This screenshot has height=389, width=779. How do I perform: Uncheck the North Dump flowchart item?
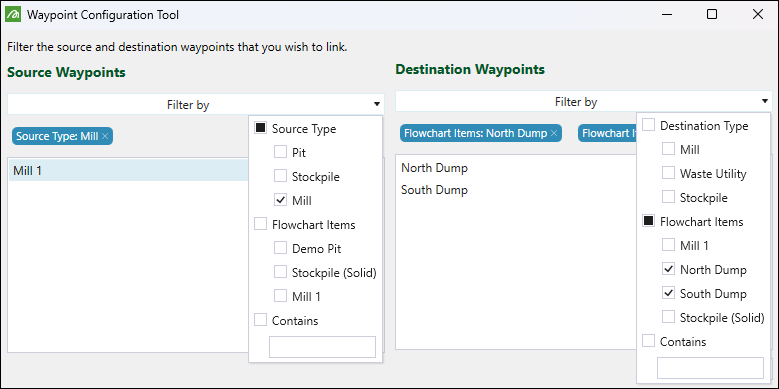(x=669, y=269)
